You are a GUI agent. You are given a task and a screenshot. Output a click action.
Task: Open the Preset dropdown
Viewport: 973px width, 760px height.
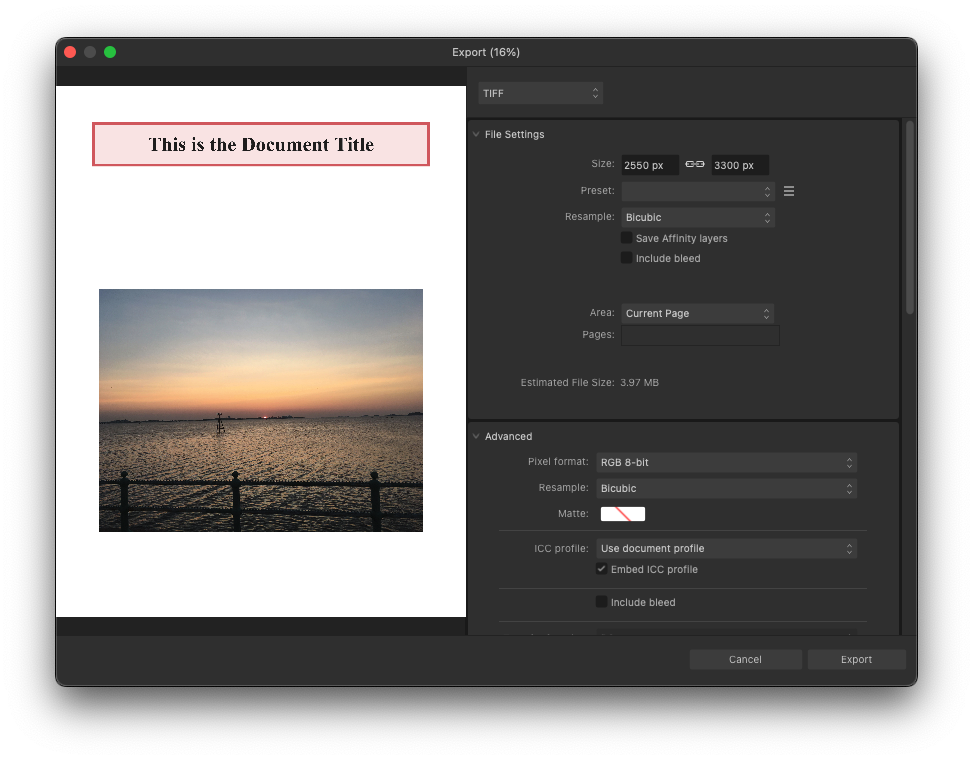[x=697, y=191]
